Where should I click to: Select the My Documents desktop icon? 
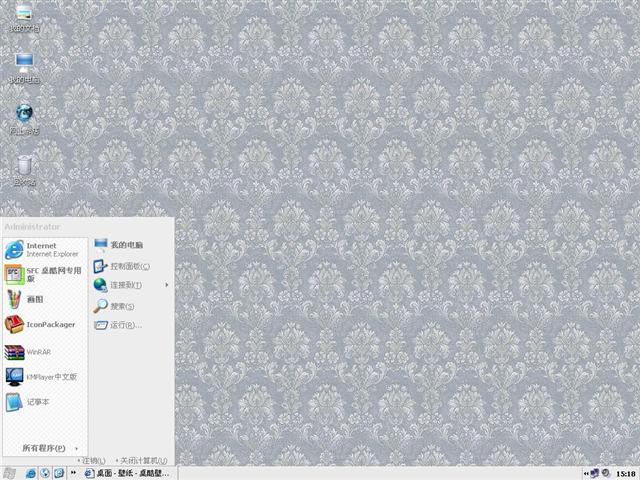tap(24, 18)
